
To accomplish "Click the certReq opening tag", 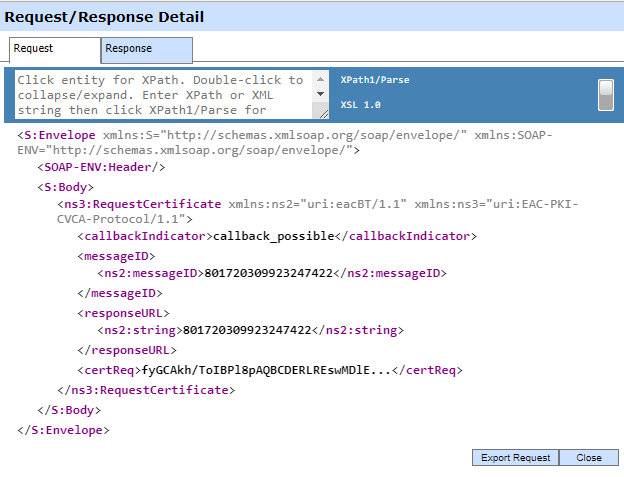I will click(x=109, y=370).
